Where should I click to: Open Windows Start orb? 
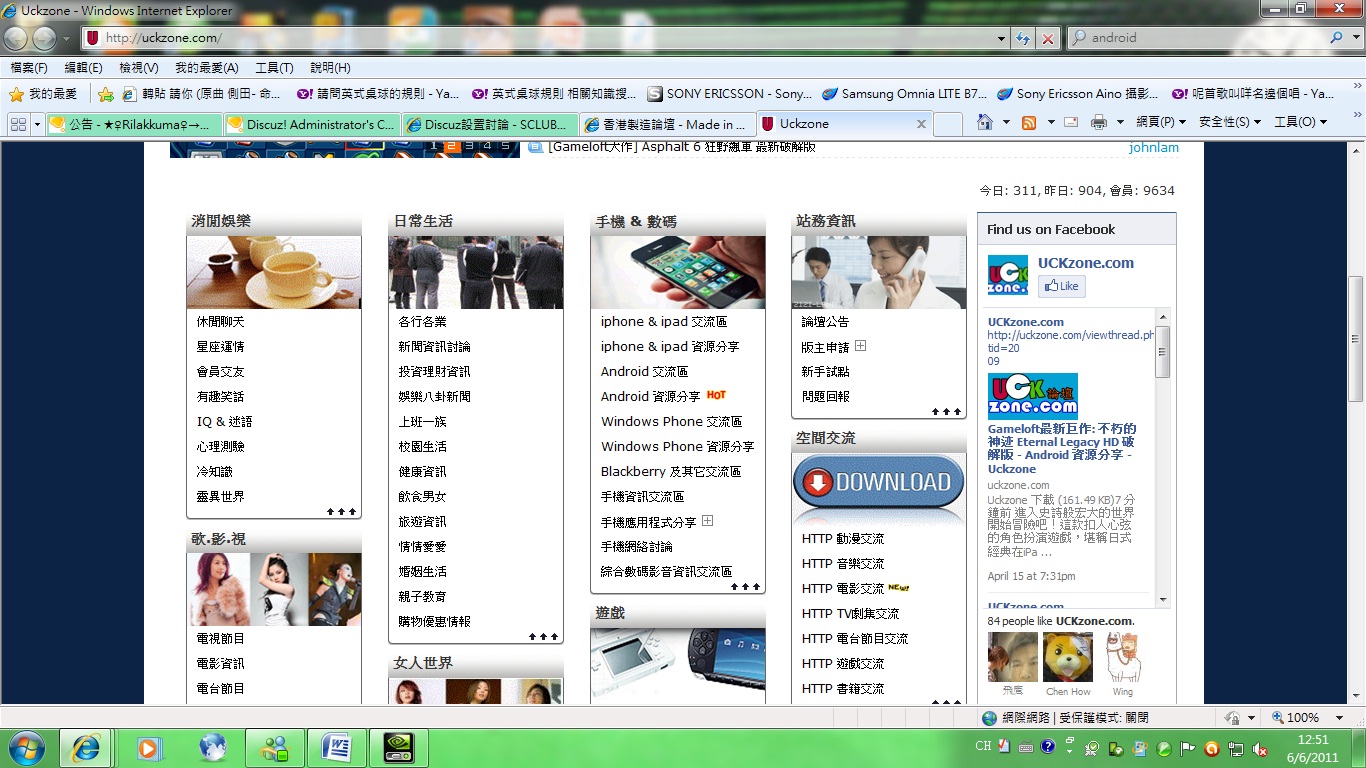tap(25, 748)
